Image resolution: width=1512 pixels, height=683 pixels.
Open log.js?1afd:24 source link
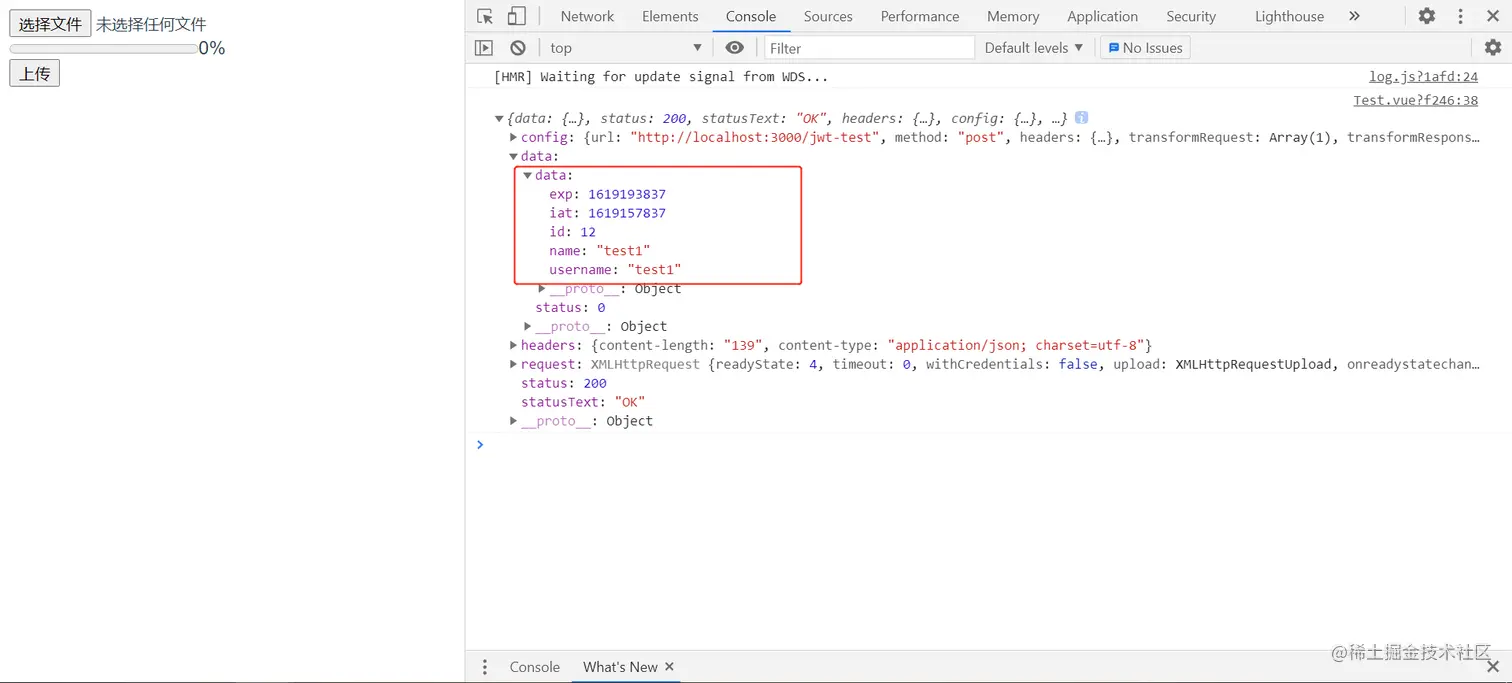pos(1423,77)
